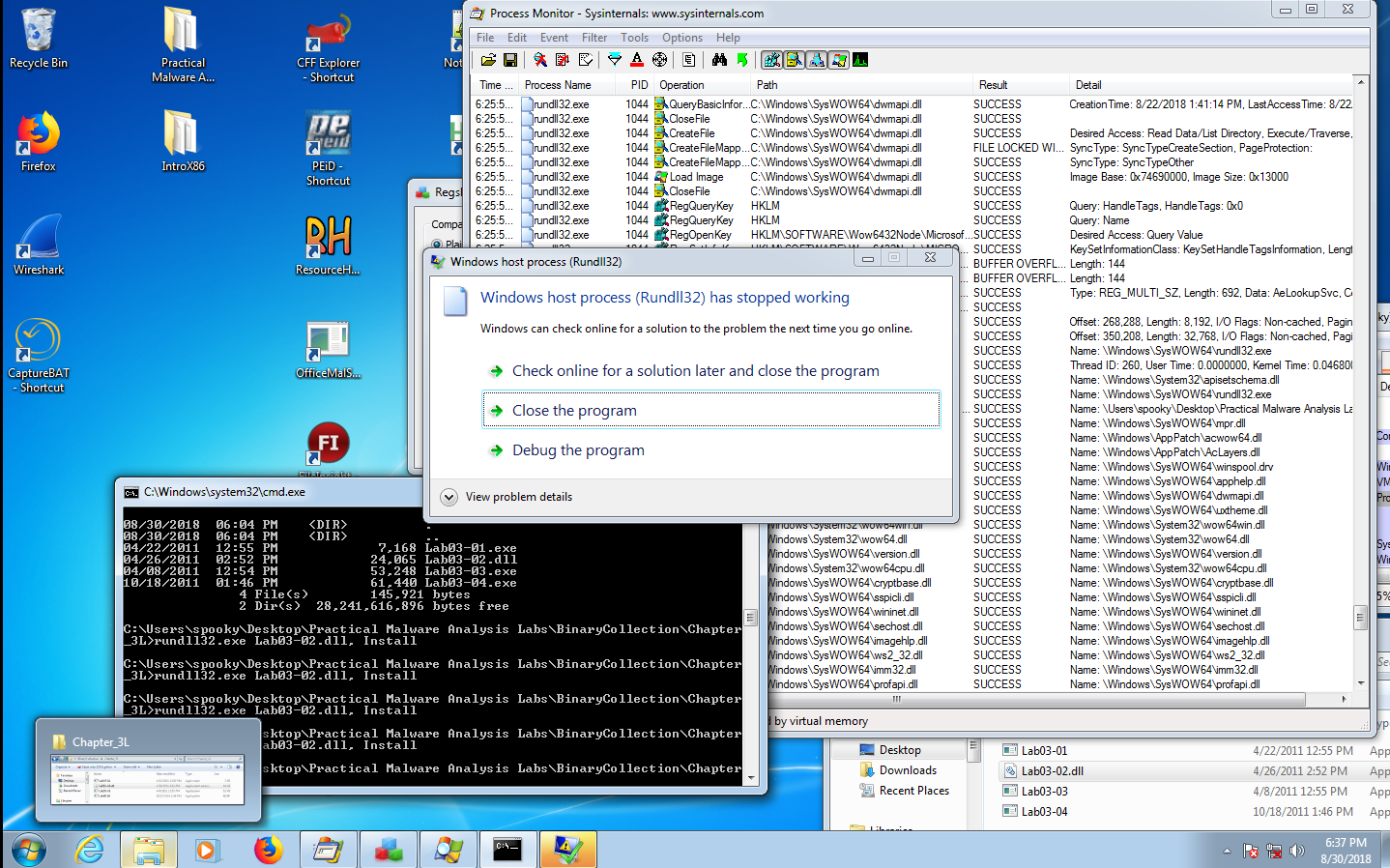
Task: Open the Recycle Bin desktop icon
Action: coord(39,39)
